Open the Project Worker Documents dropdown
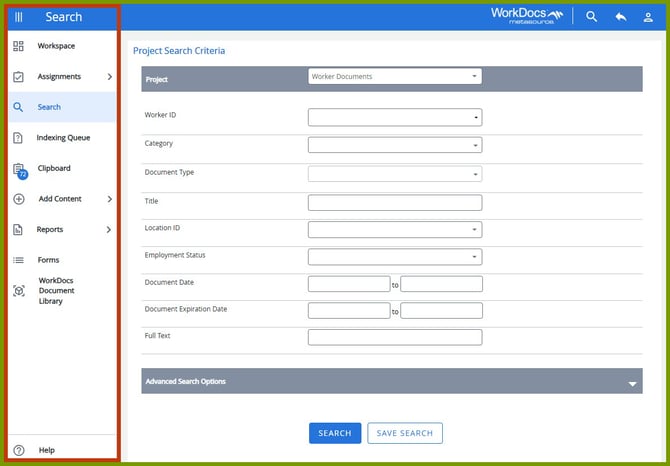 [x=395, y=76]
